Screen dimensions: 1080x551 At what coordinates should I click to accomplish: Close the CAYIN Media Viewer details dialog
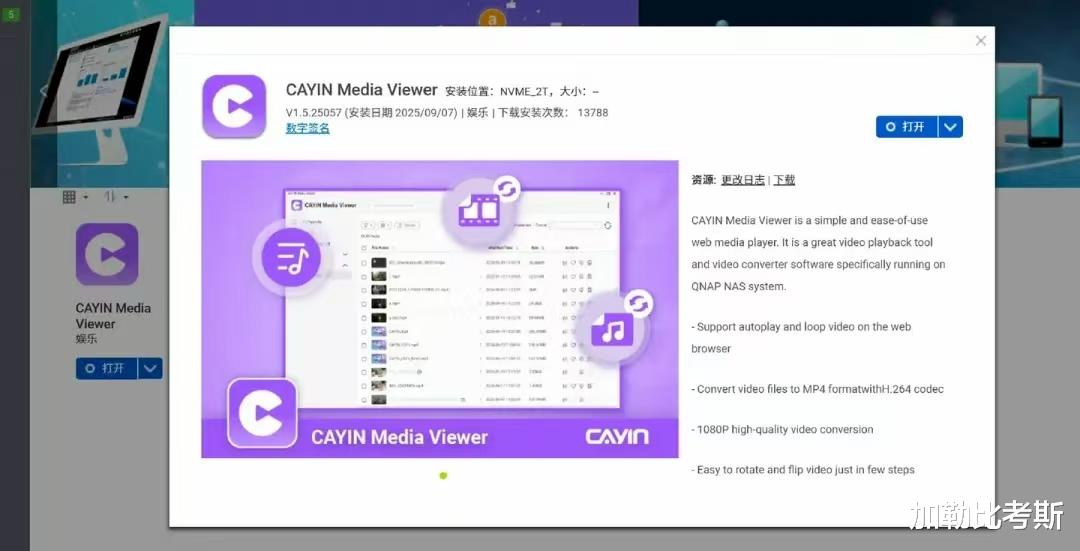tap(981, 41)
